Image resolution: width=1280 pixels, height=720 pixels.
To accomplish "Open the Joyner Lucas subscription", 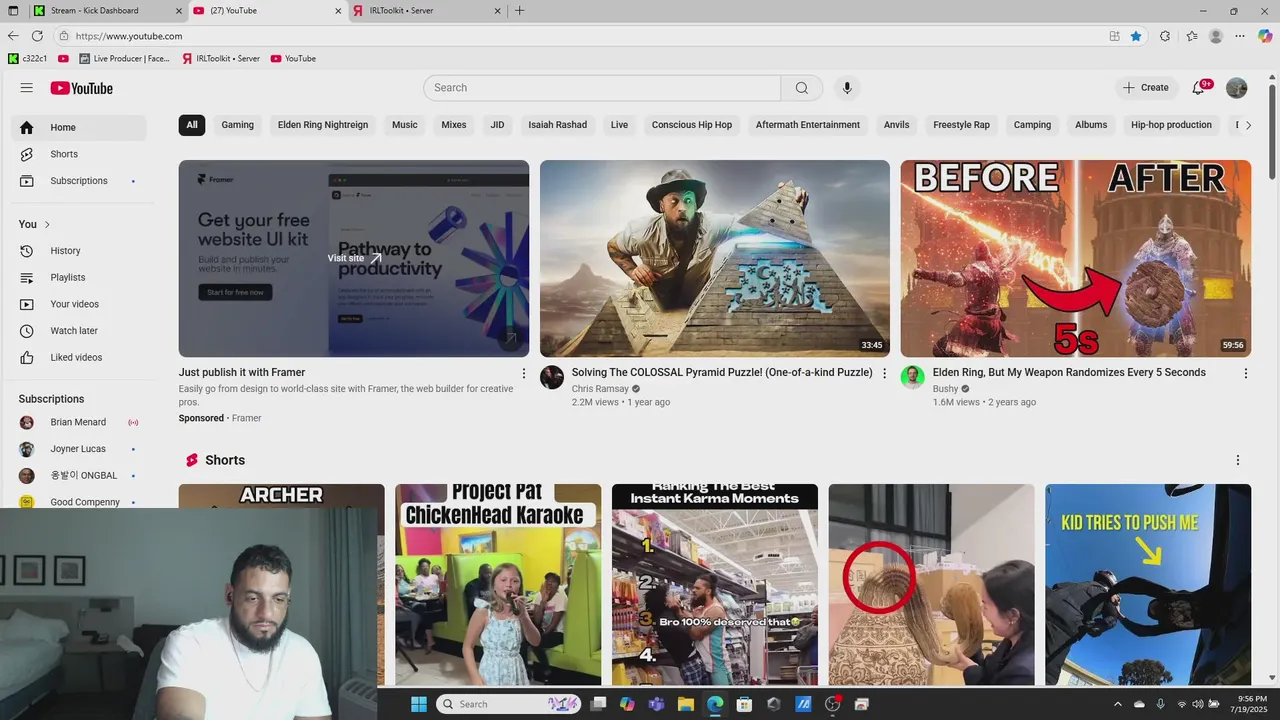I will 79,449.
